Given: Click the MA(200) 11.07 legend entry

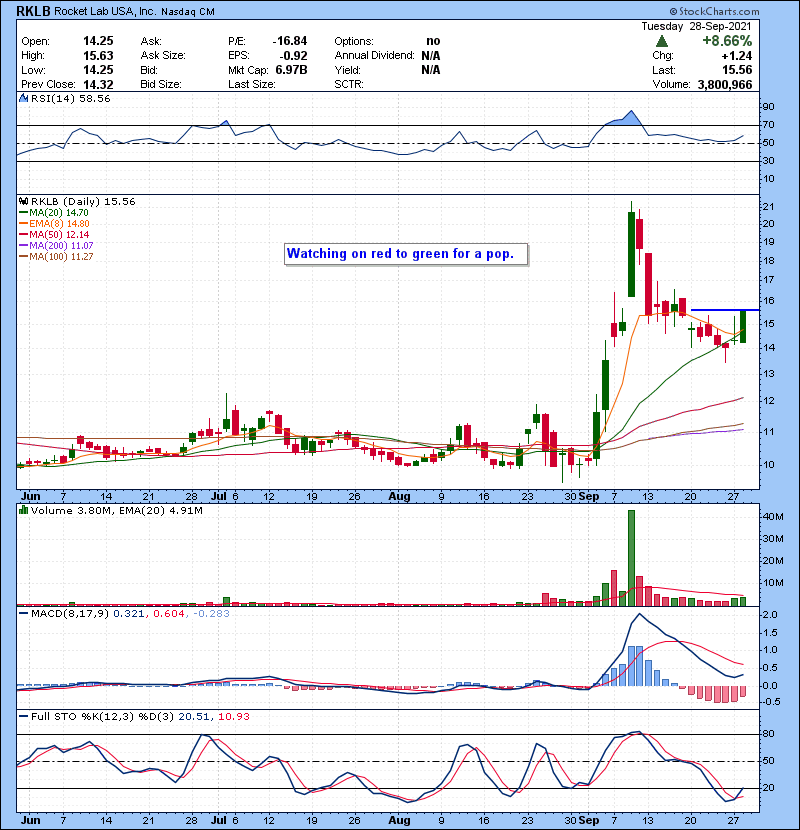Looking at the screenshot, I should [x=56, y=246].
